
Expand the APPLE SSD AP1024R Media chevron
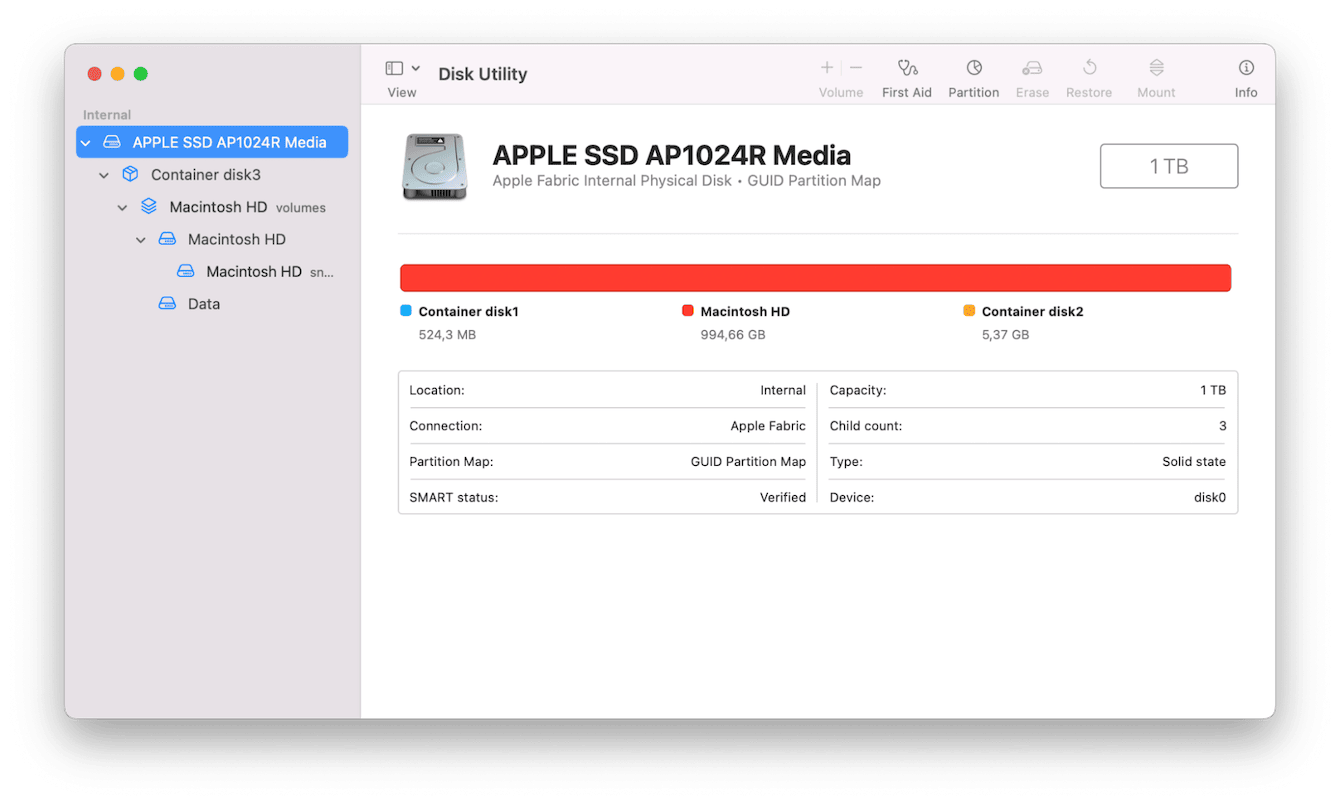(86, 142)
